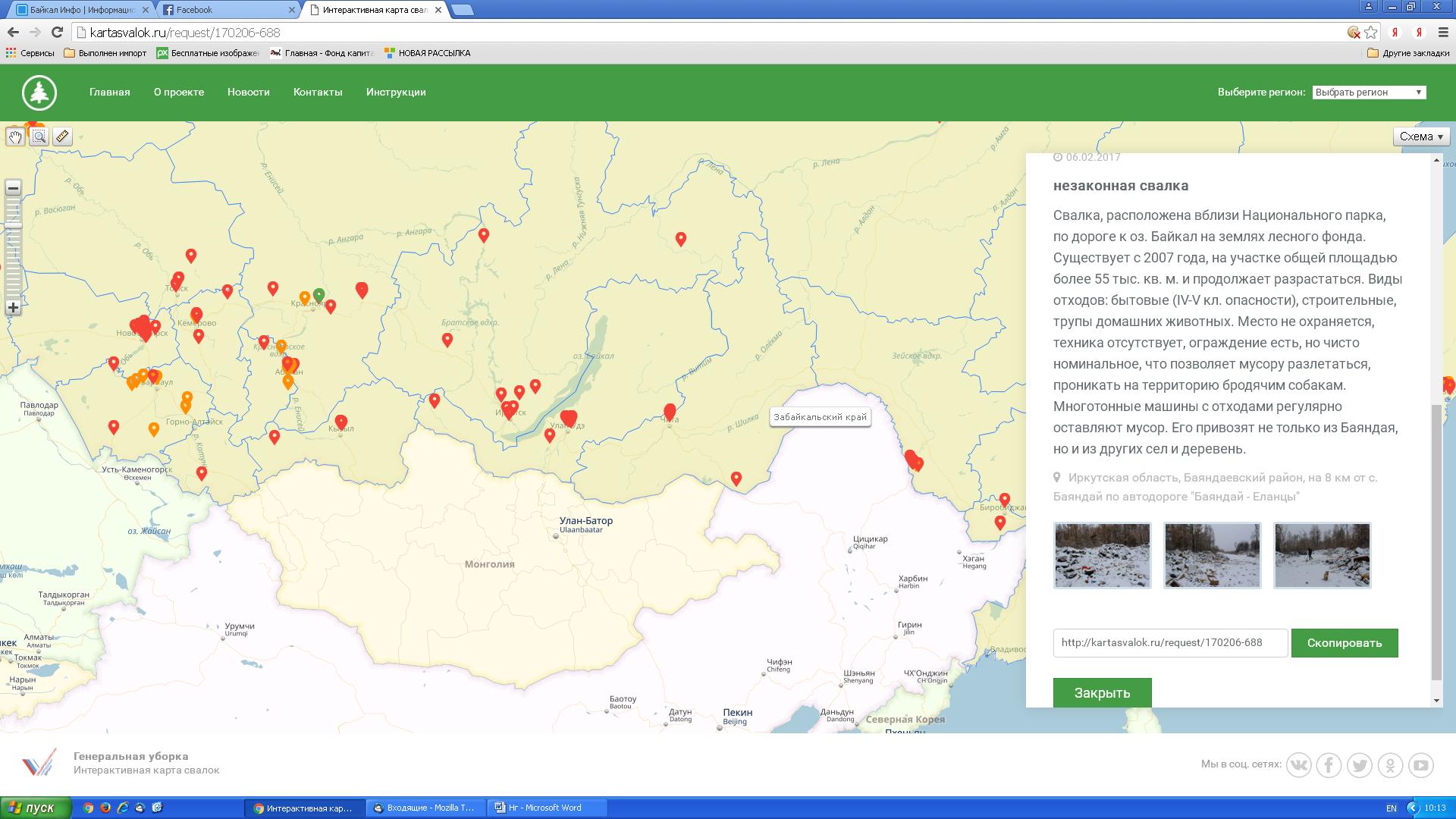This screenshot has height=819, width=1456.
Task: Switch to the Facebook browser tab
Action: pos(227,10)
